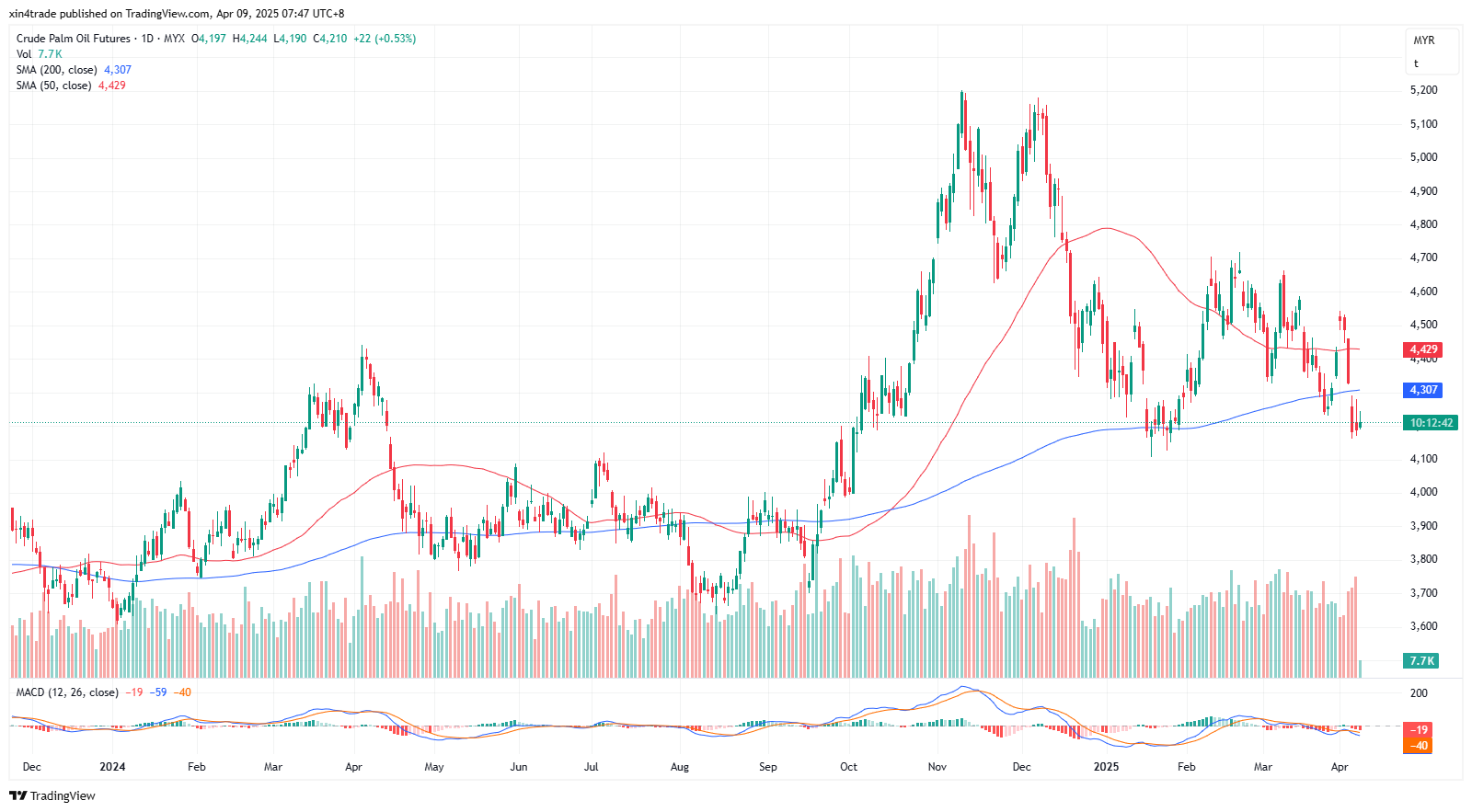
Task: Open the MYR currency selector
Action: [1424, 40]
